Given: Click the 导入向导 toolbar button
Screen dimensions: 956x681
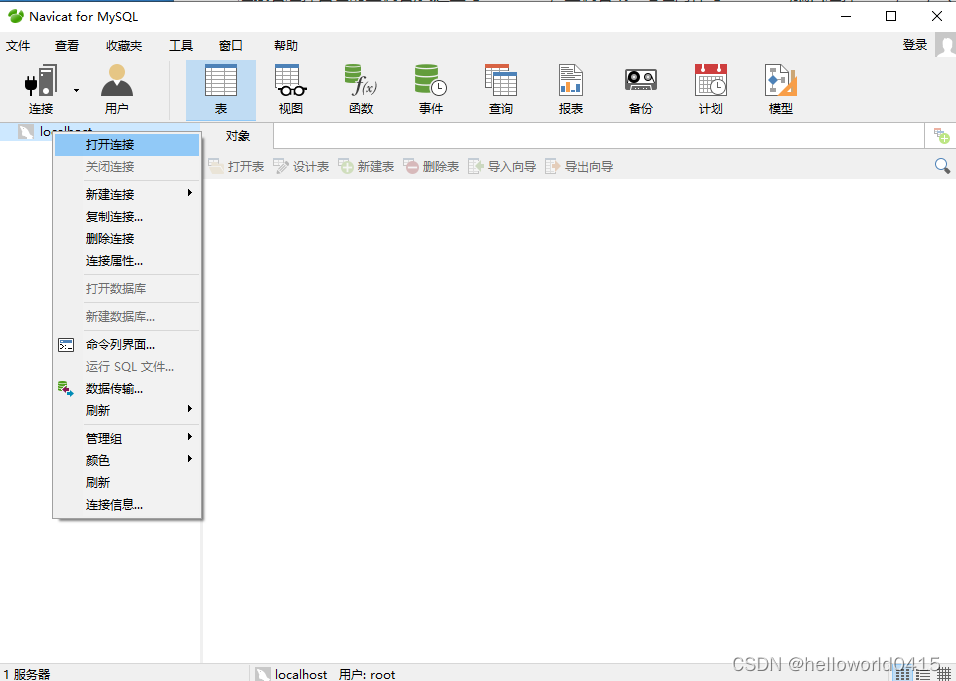Looking at the screenshot, I should click(x=502, y=166).
